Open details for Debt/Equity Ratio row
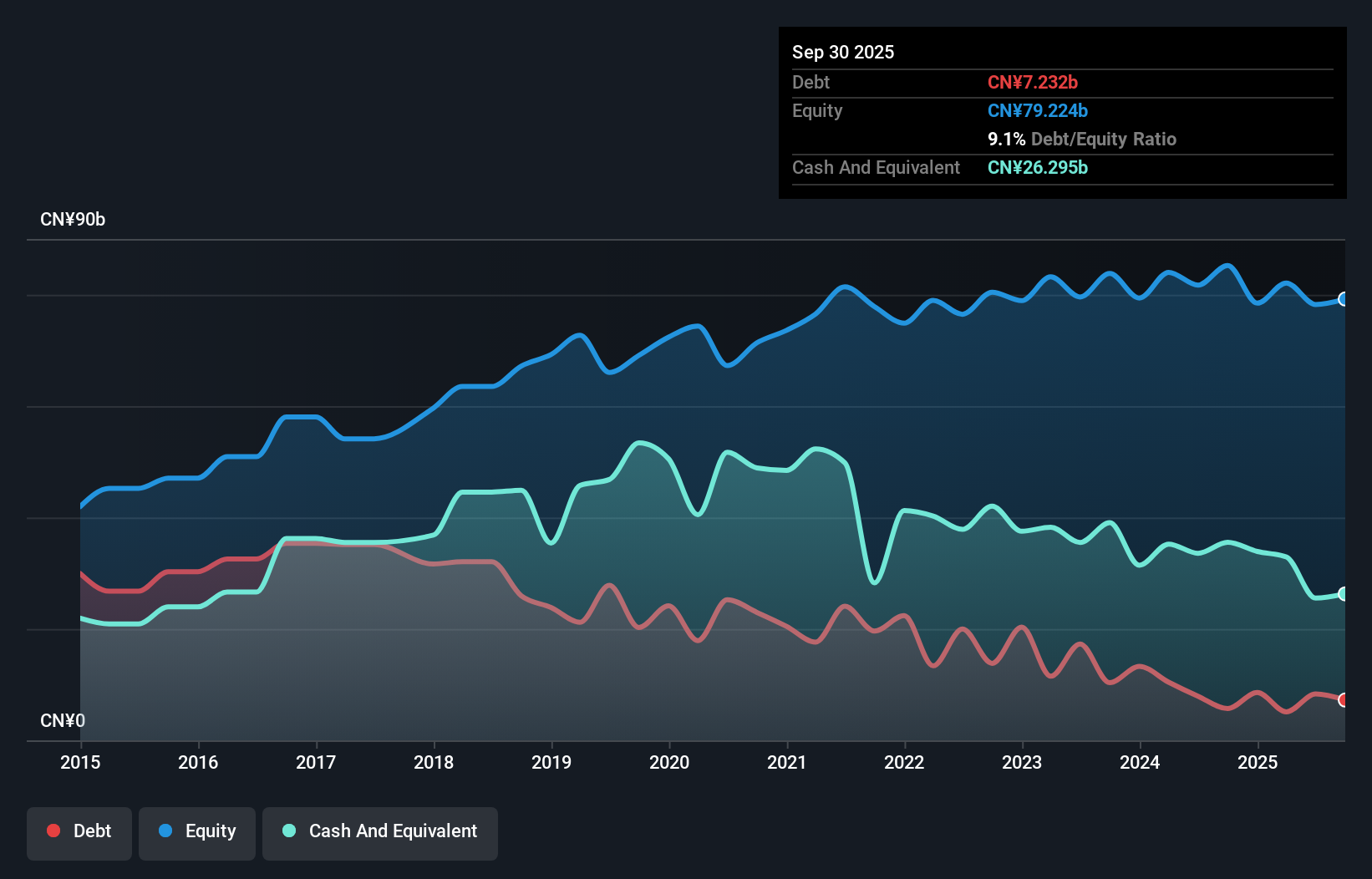Image resolution: width=1372 pixels, height=879 pixels. tap(1082, 139)
